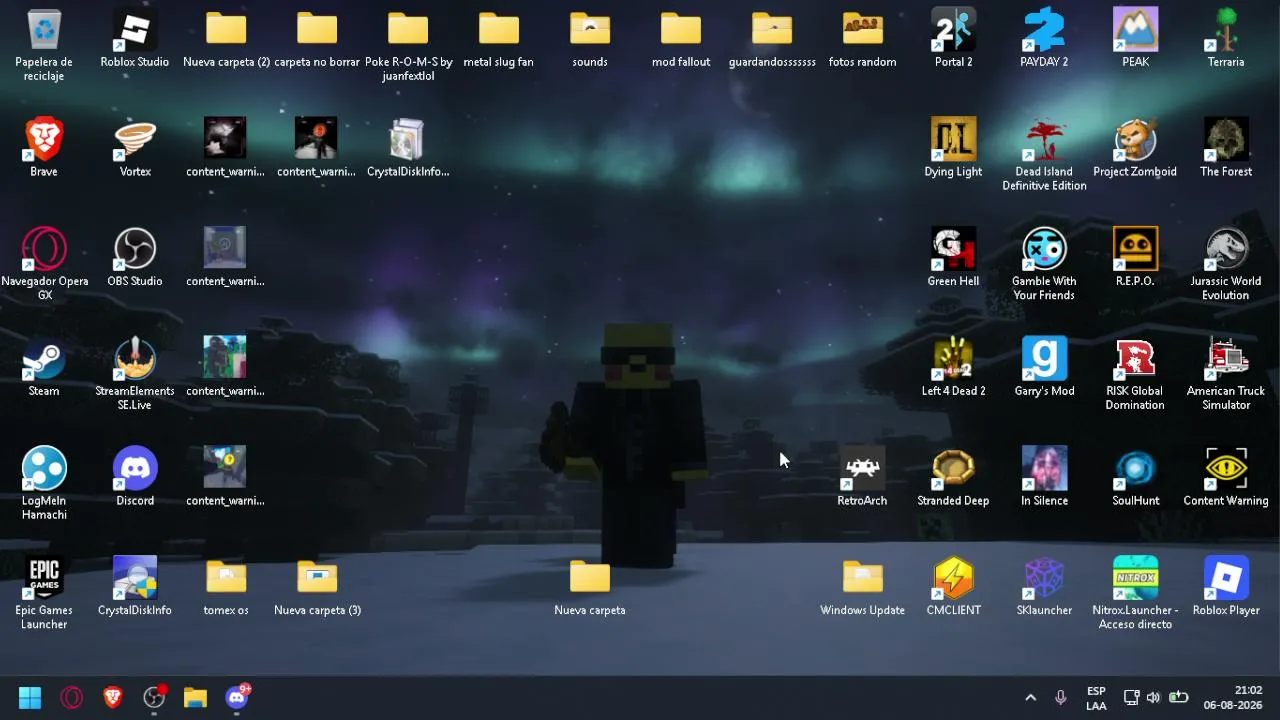Click the fotos random folder
The image size is (1280, 720).
(x=863, y=38)
